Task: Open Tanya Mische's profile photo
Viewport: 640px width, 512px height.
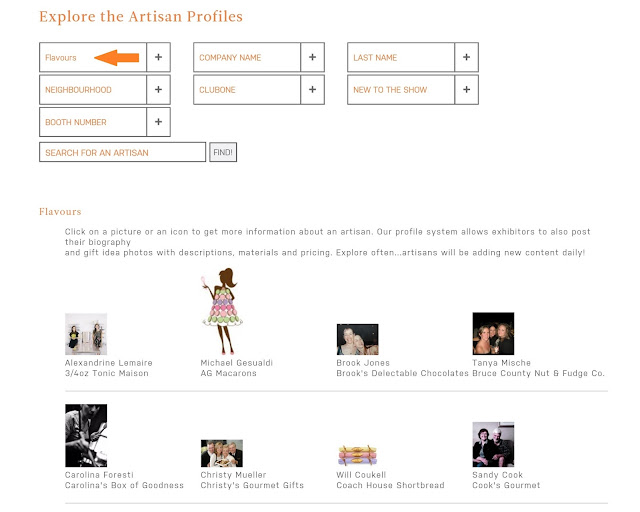Action: click(493, 334)
